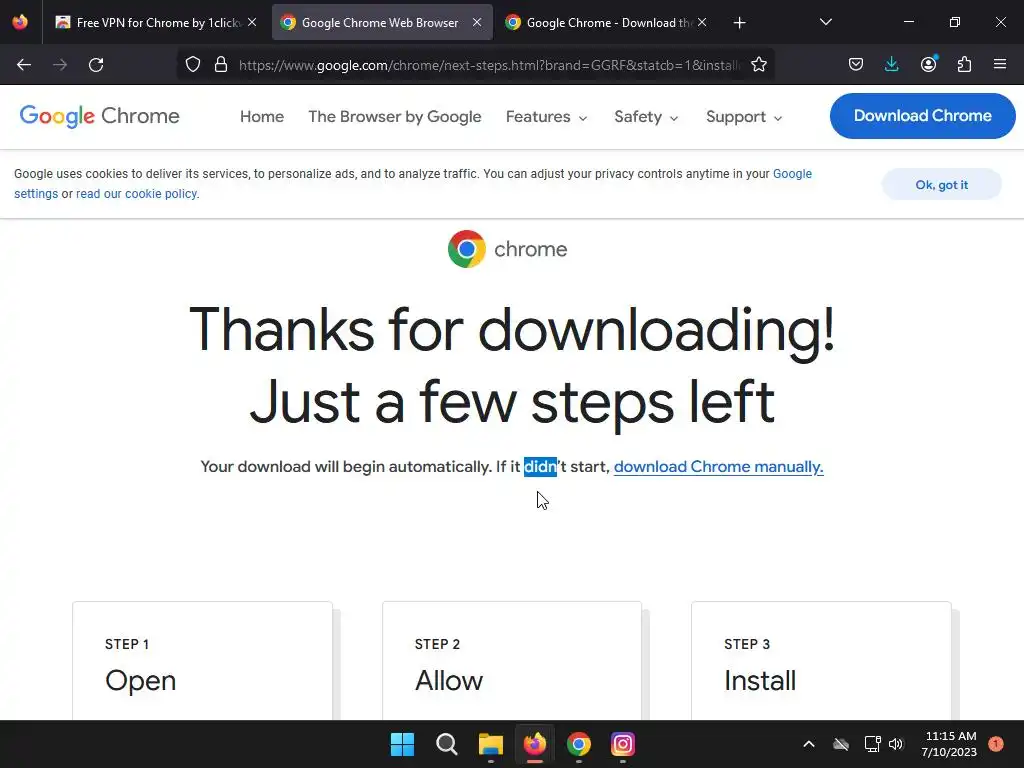List all tabs dropdown arrow

[825, 22]
